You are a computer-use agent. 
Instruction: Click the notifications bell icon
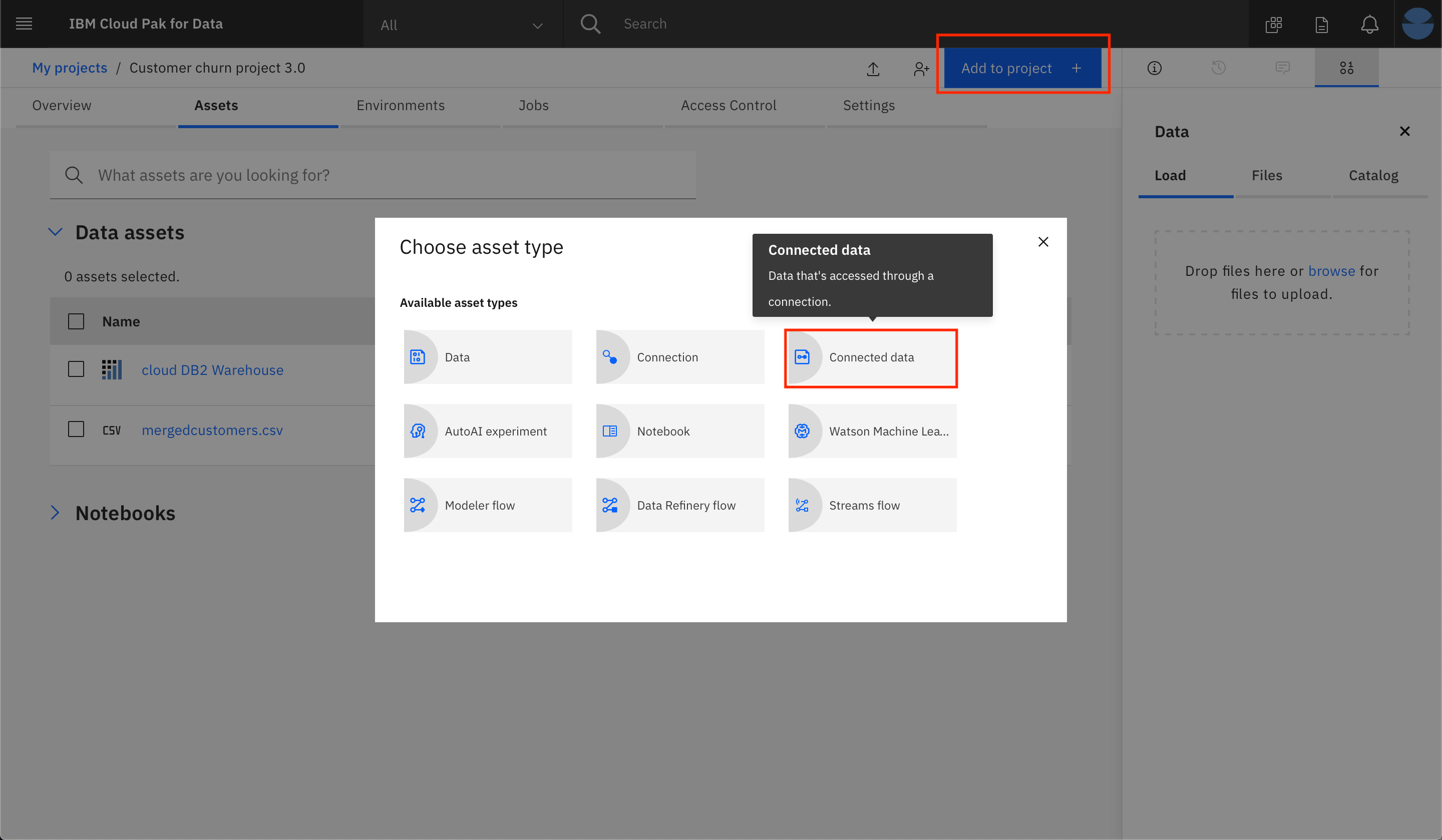1369,24
